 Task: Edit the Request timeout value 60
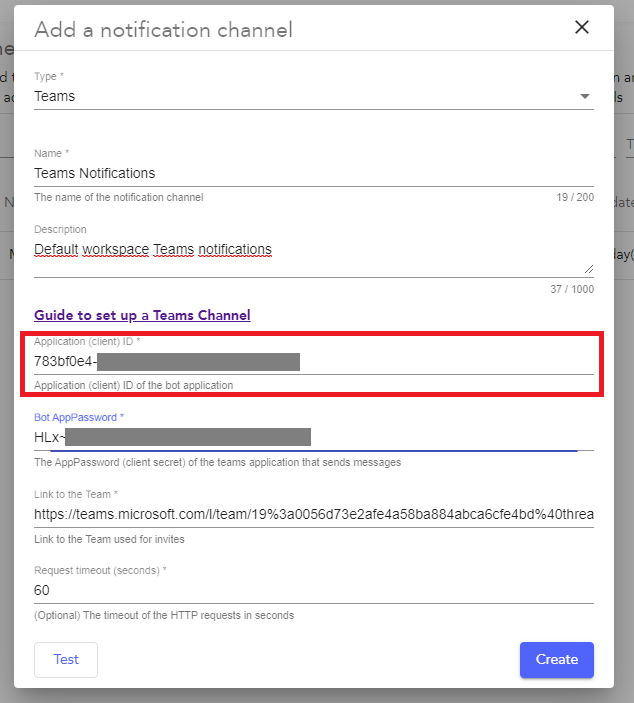pos(314,590)
